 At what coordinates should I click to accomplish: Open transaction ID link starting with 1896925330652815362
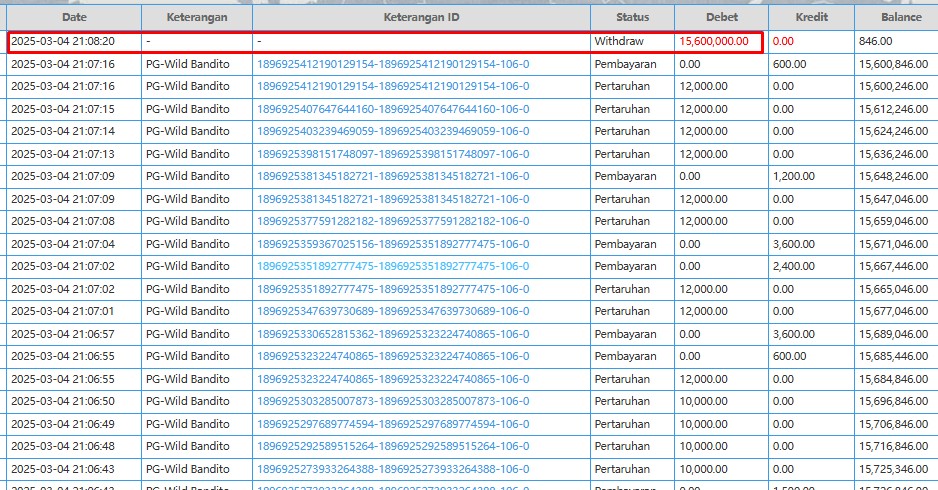[x=393, y=334]
